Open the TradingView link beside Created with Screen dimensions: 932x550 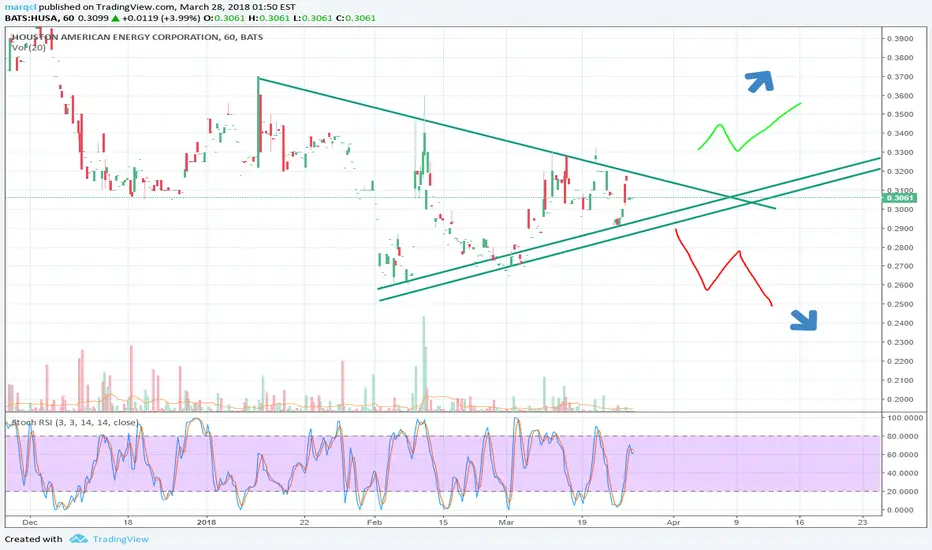121,539
